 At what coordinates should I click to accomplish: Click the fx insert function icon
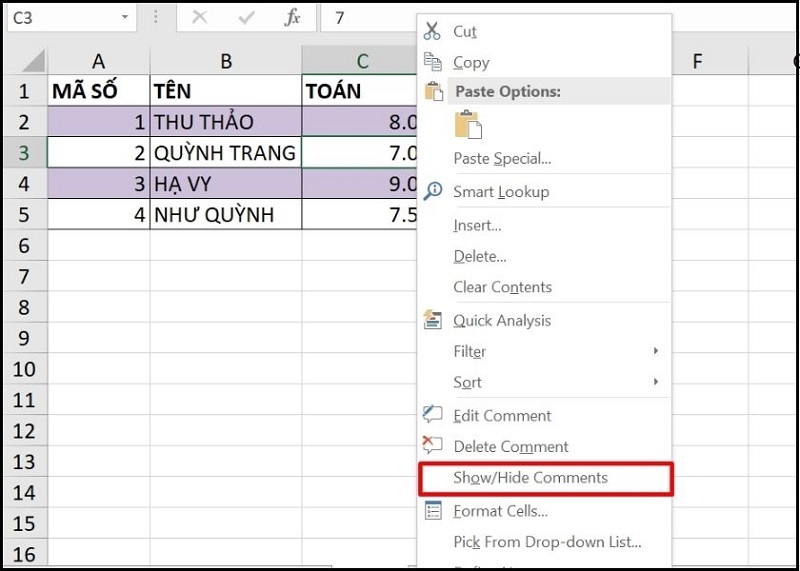click(292, 17)
